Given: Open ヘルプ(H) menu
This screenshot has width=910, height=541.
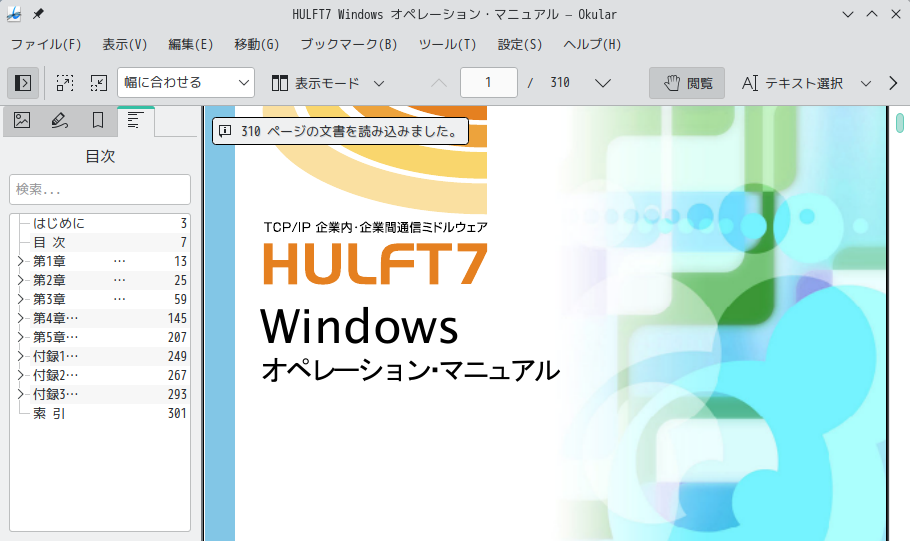Looking at the screenshot, I should coord(592,45).
